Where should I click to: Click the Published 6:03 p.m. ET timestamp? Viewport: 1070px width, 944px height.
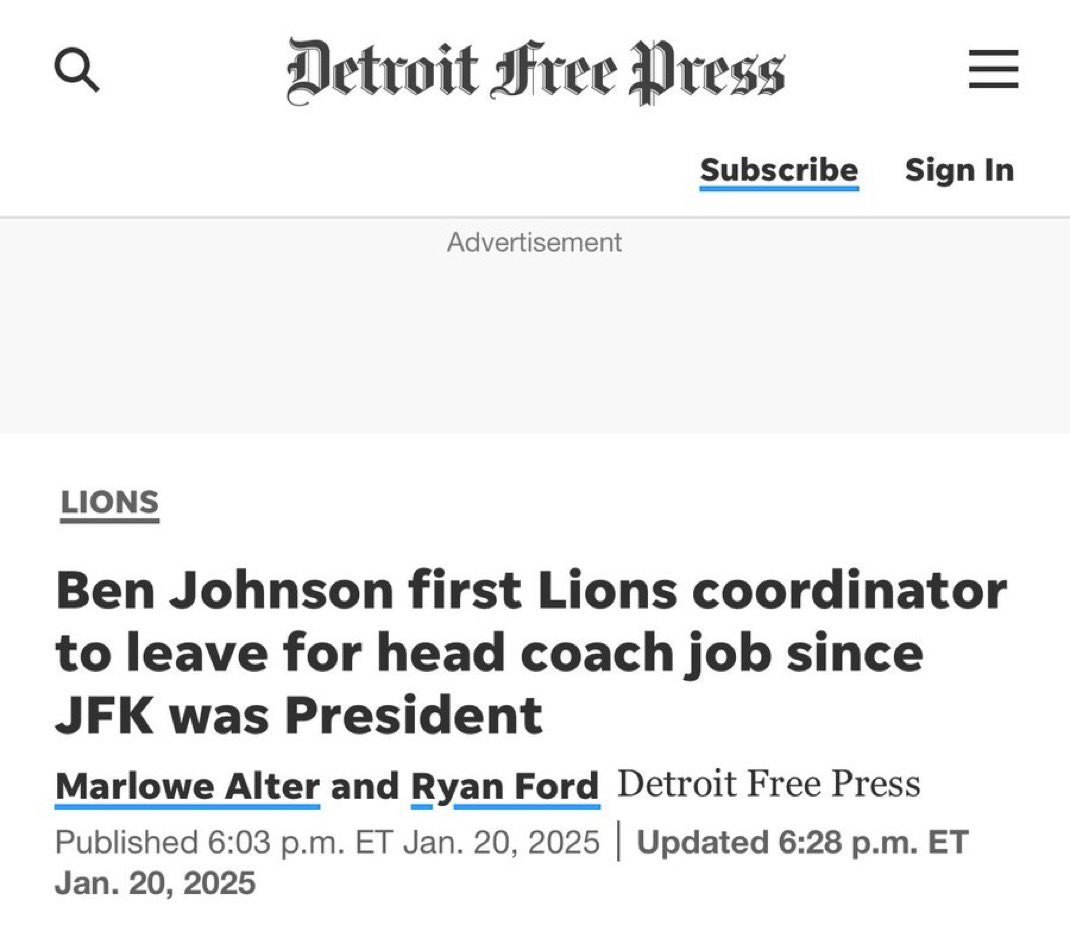tap(328, 842)
